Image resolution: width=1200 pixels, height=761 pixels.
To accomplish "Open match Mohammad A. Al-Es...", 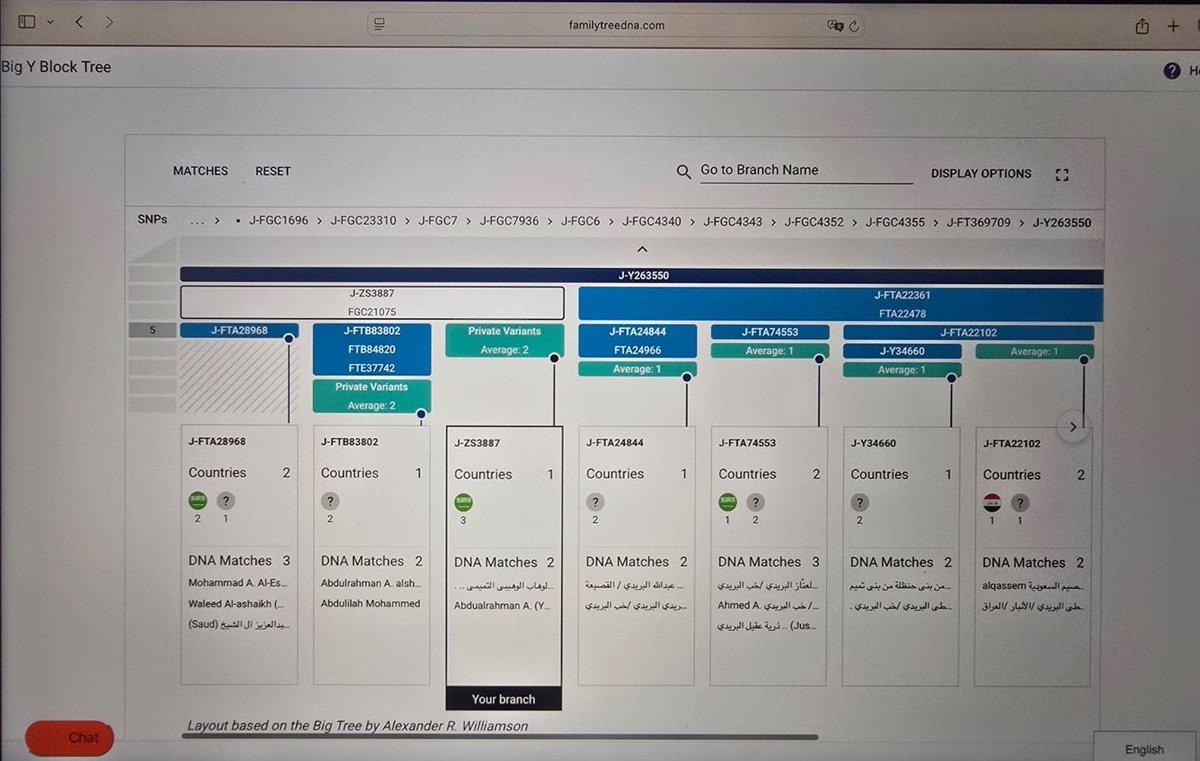I will [240, 584].
